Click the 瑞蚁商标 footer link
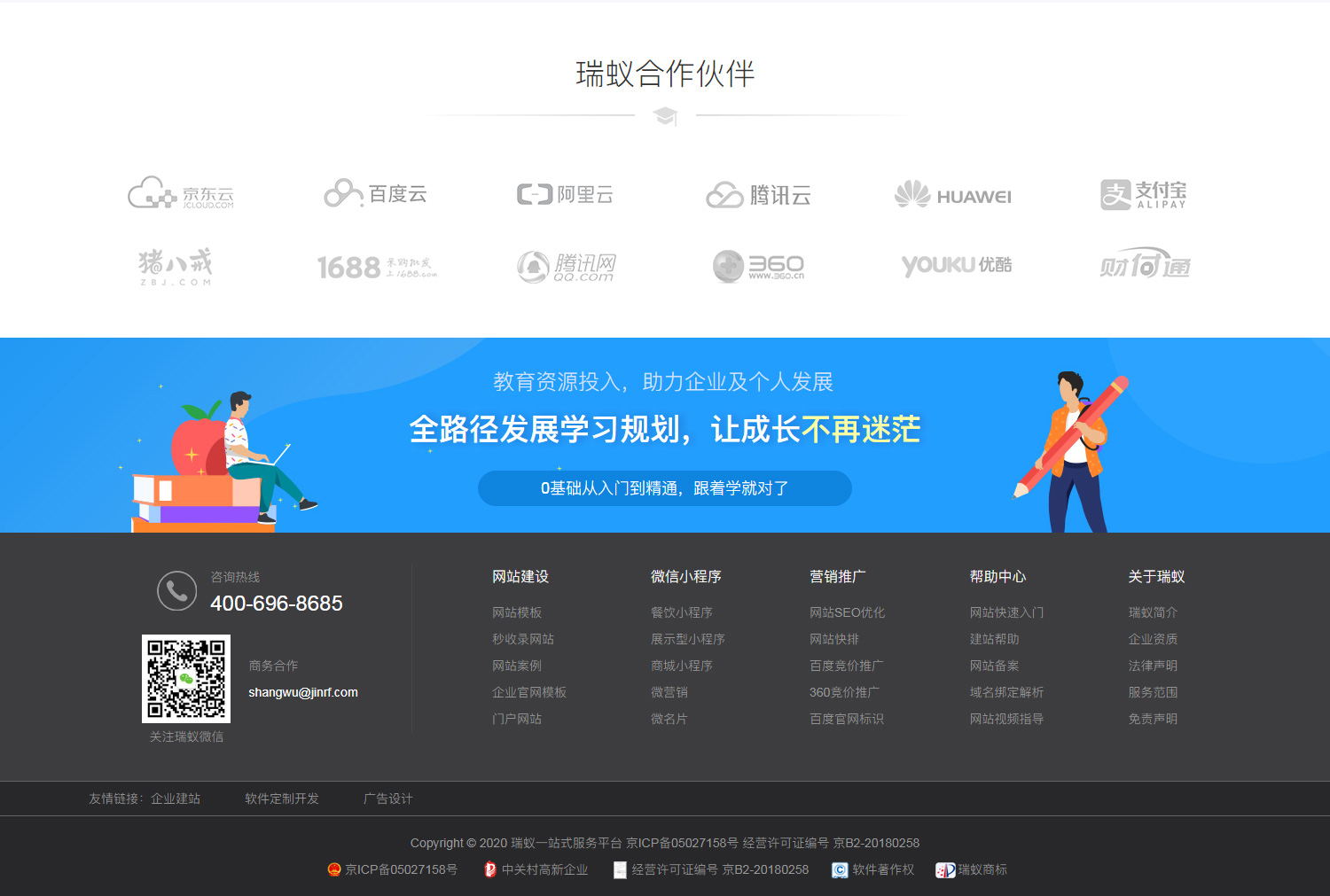This screenshot has height=896, width=1330. coord(982,869)
